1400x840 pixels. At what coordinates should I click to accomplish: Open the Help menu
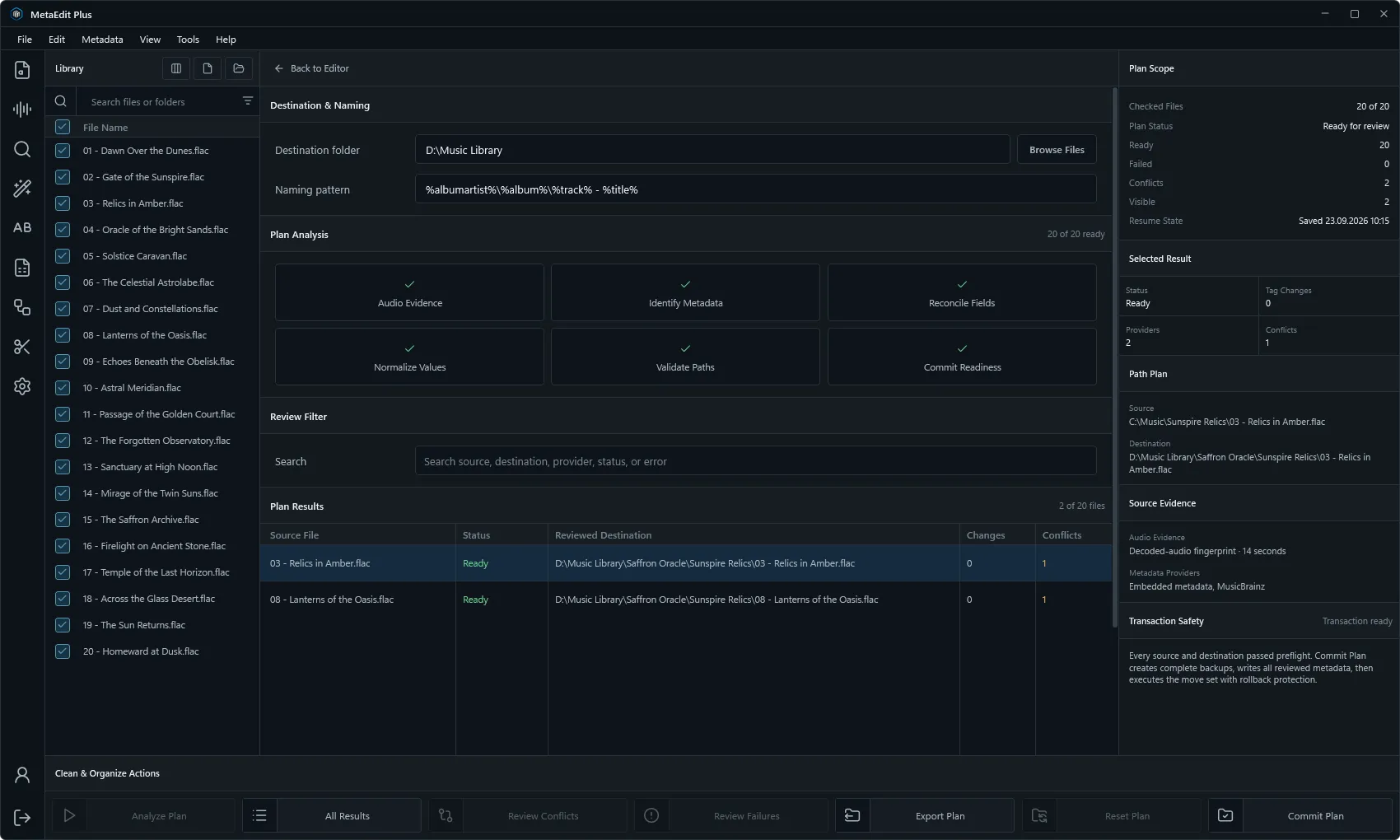click(x=226, y=39)
